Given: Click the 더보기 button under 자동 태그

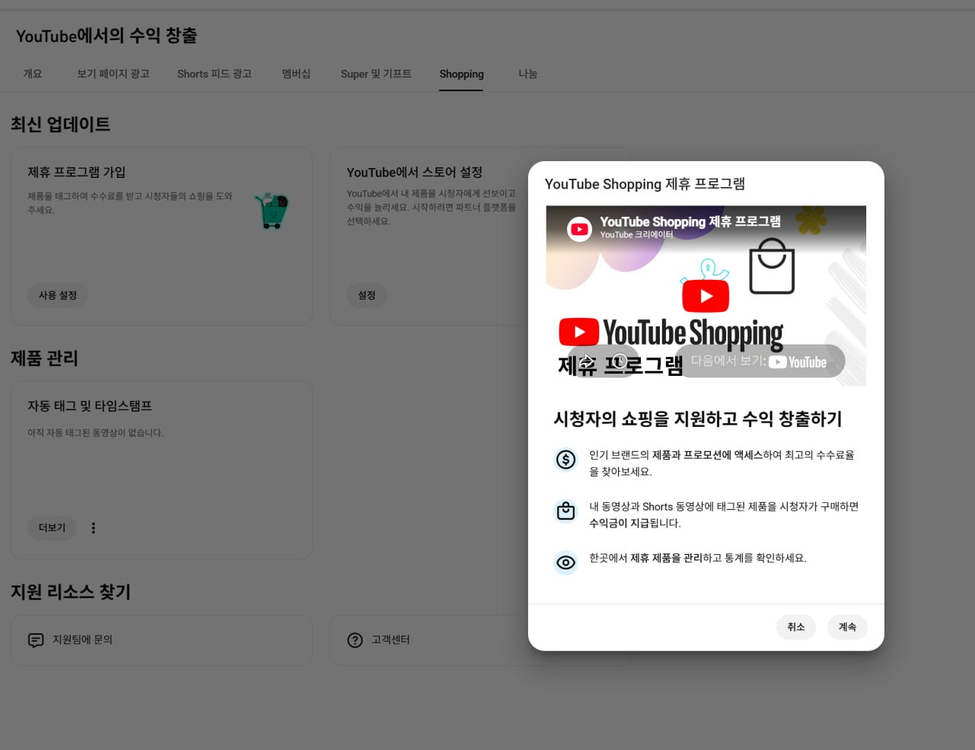Looking at the screenshot, I should coord(51,527).
